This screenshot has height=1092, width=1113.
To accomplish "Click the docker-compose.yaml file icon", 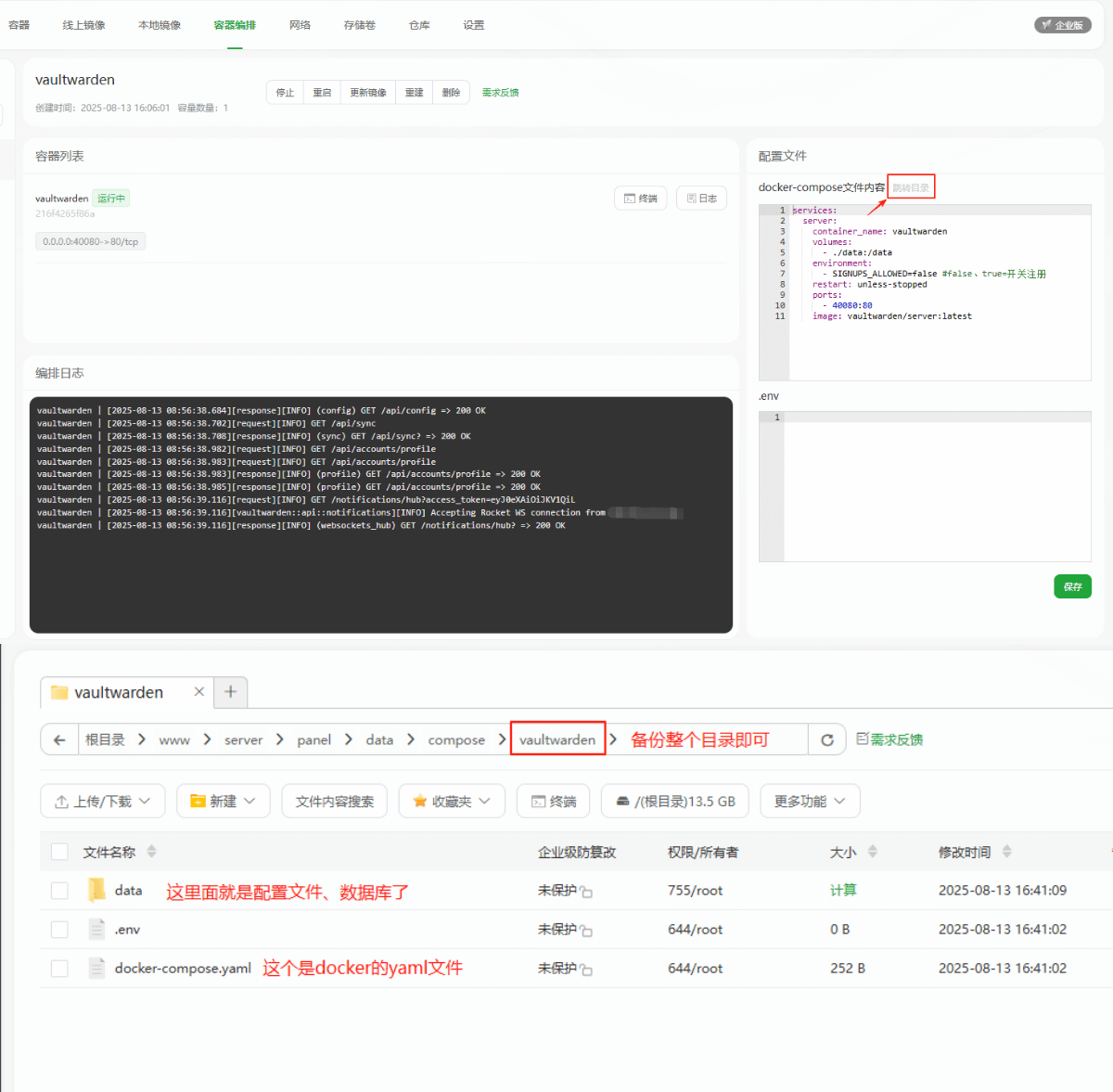I will pyautogui.click(x=96, y=968).
